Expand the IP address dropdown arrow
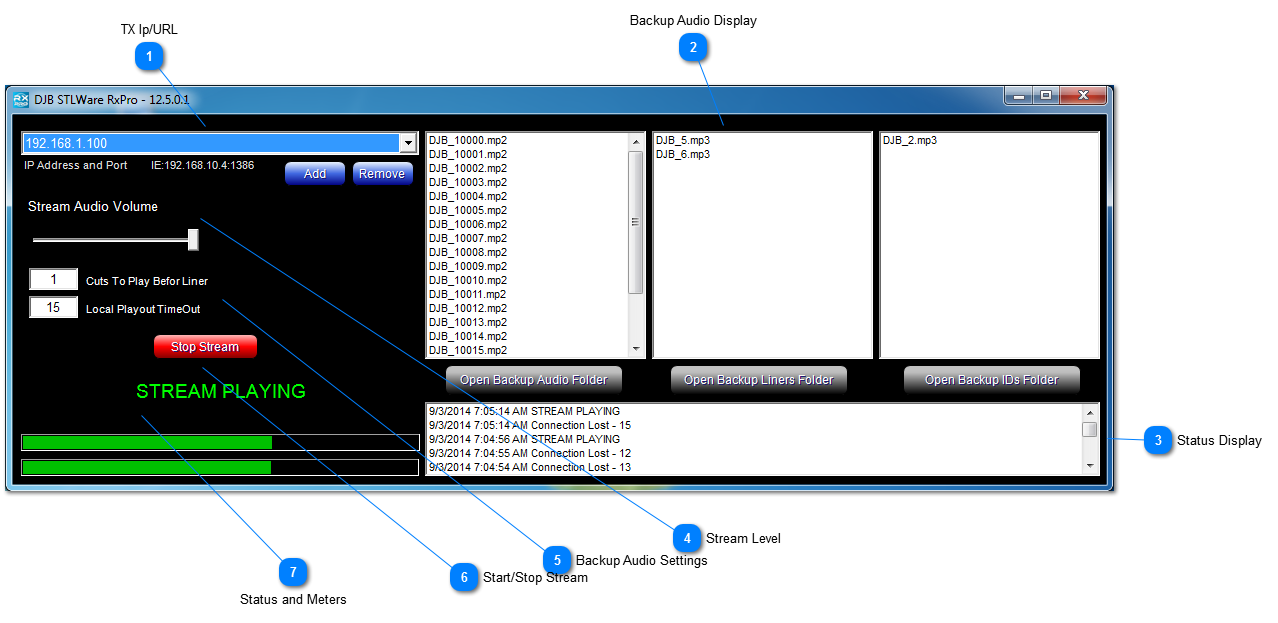Image resolution: width=1278 pixels, height=623 pixels. click(x=407, y=144)
